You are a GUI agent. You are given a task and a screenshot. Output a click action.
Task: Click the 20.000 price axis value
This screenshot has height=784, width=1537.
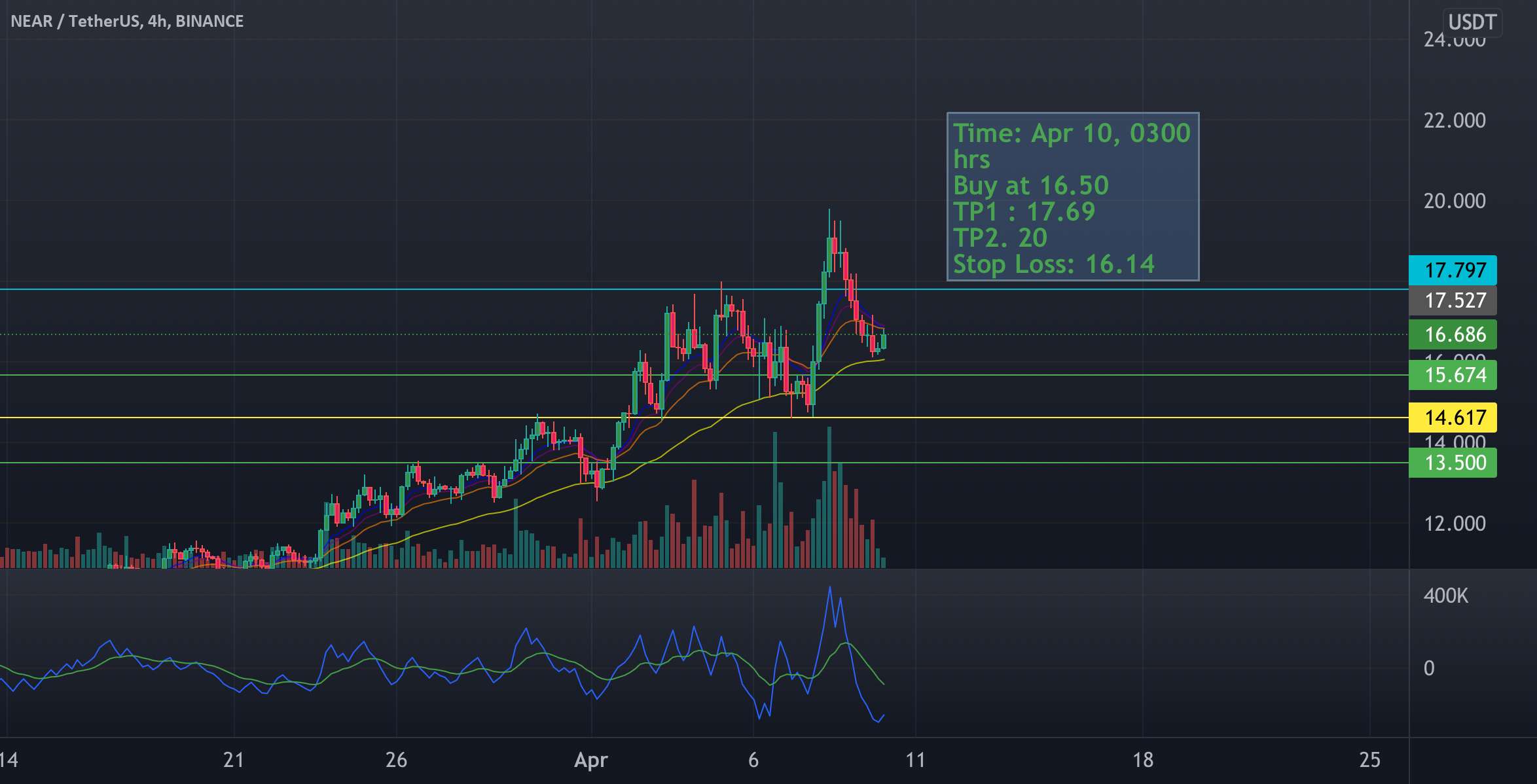click(1455, 201)
